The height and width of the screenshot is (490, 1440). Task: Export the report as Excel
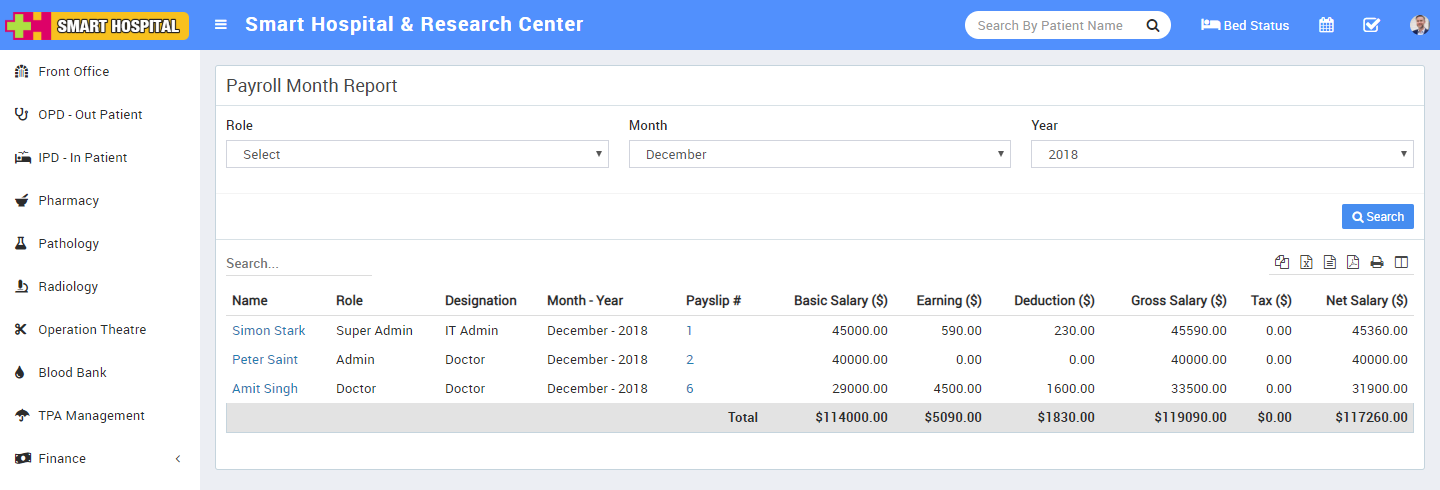point(1306,263)
